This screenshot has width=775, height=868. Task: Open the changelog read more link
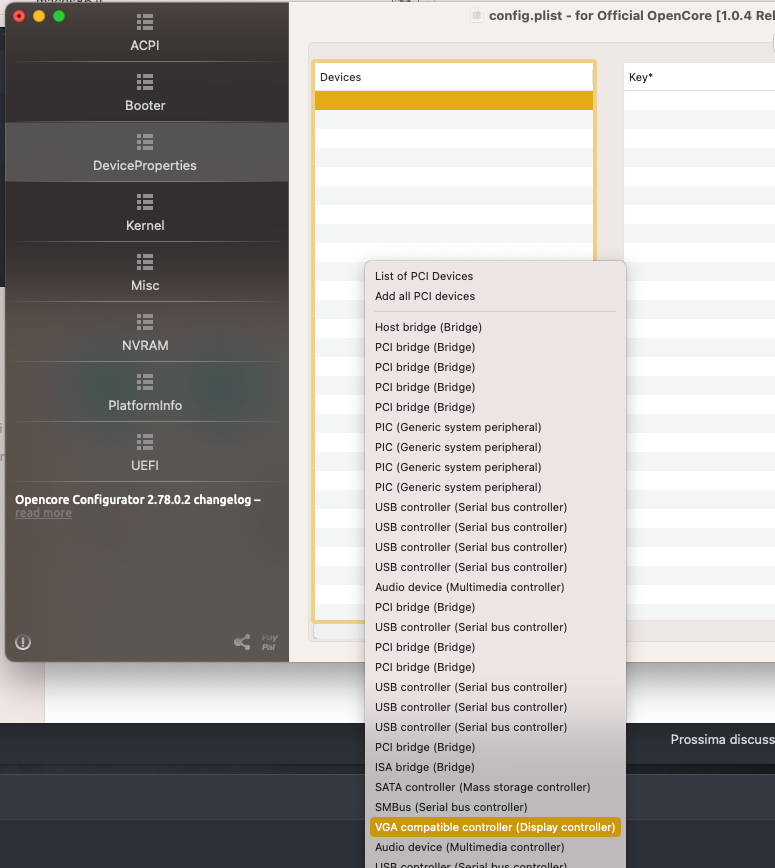(43, 513)
